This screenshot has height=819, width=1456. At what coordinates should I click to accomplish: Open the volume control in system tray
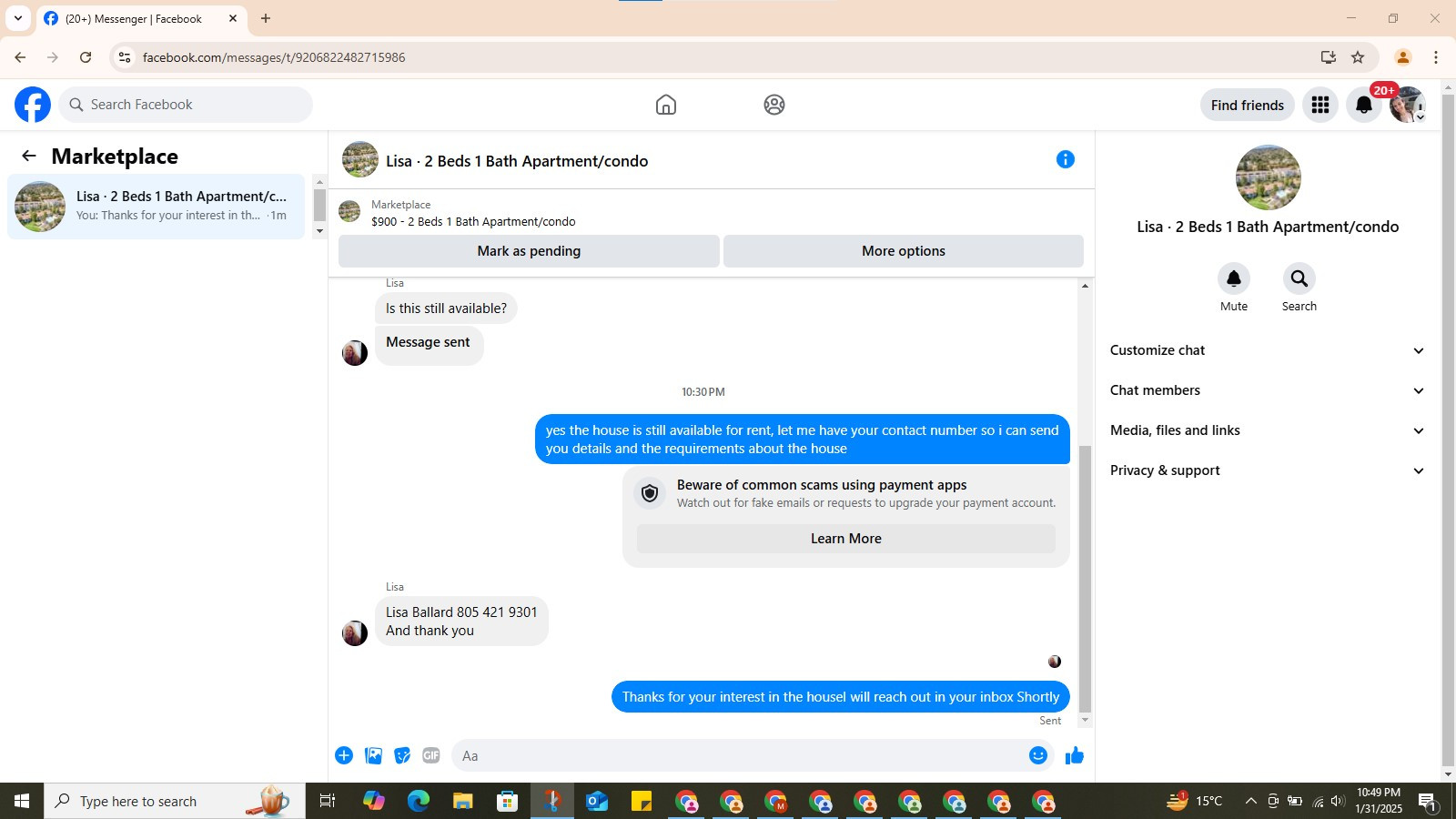[1337, 801]
